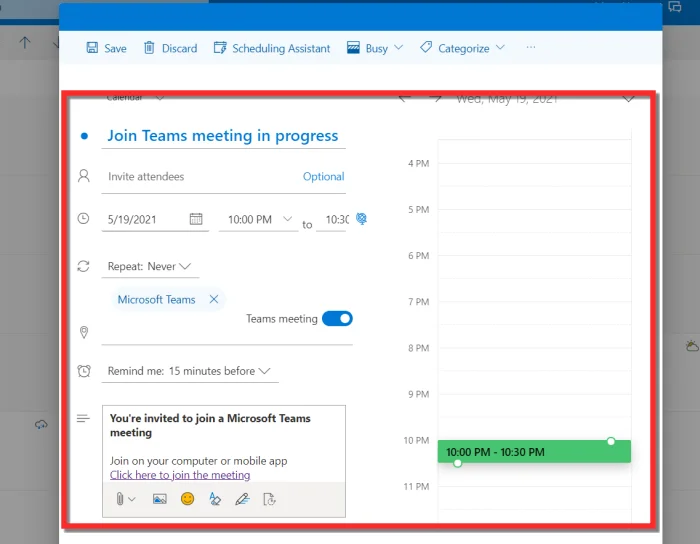The image size is (700, 544).
Task: Open the Remind me 15 minutes dropdown
Action: 190,371
